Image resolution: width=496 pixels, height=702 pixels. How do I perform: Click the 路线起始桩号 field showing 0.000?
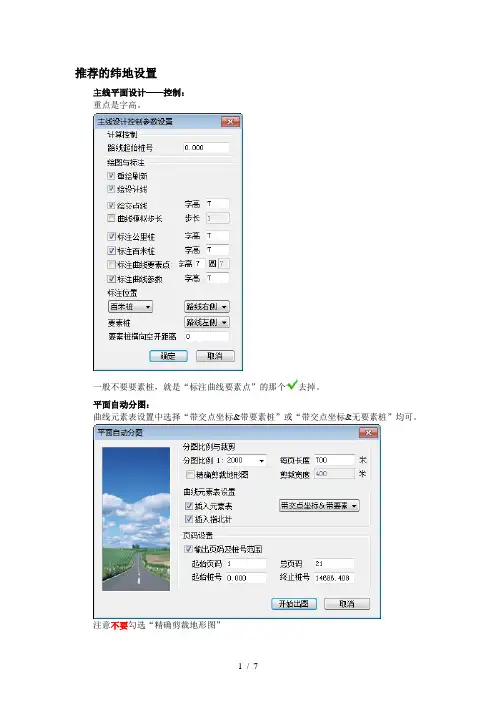click(206, 147)
